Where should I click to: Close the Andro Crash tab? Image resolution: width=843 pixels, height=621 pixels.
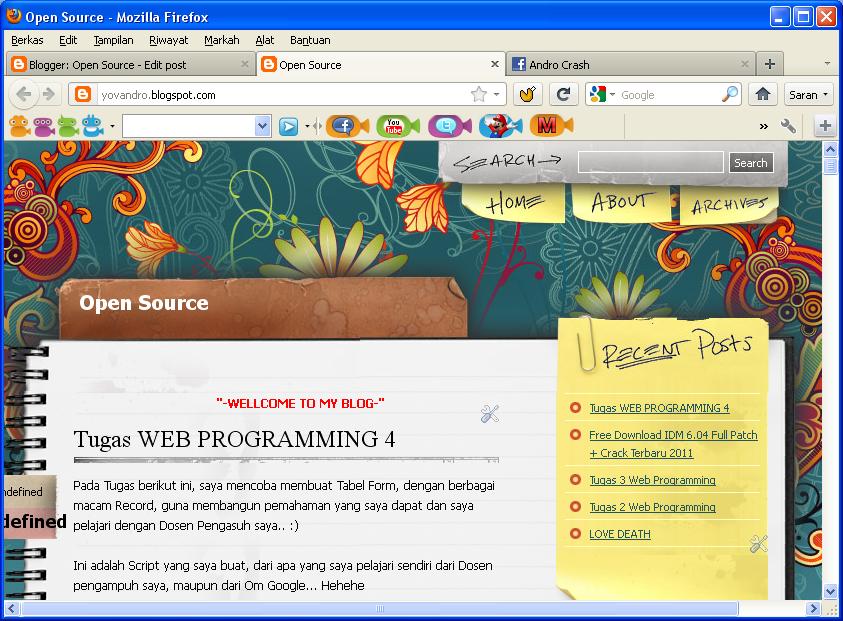tap(745, 65)
